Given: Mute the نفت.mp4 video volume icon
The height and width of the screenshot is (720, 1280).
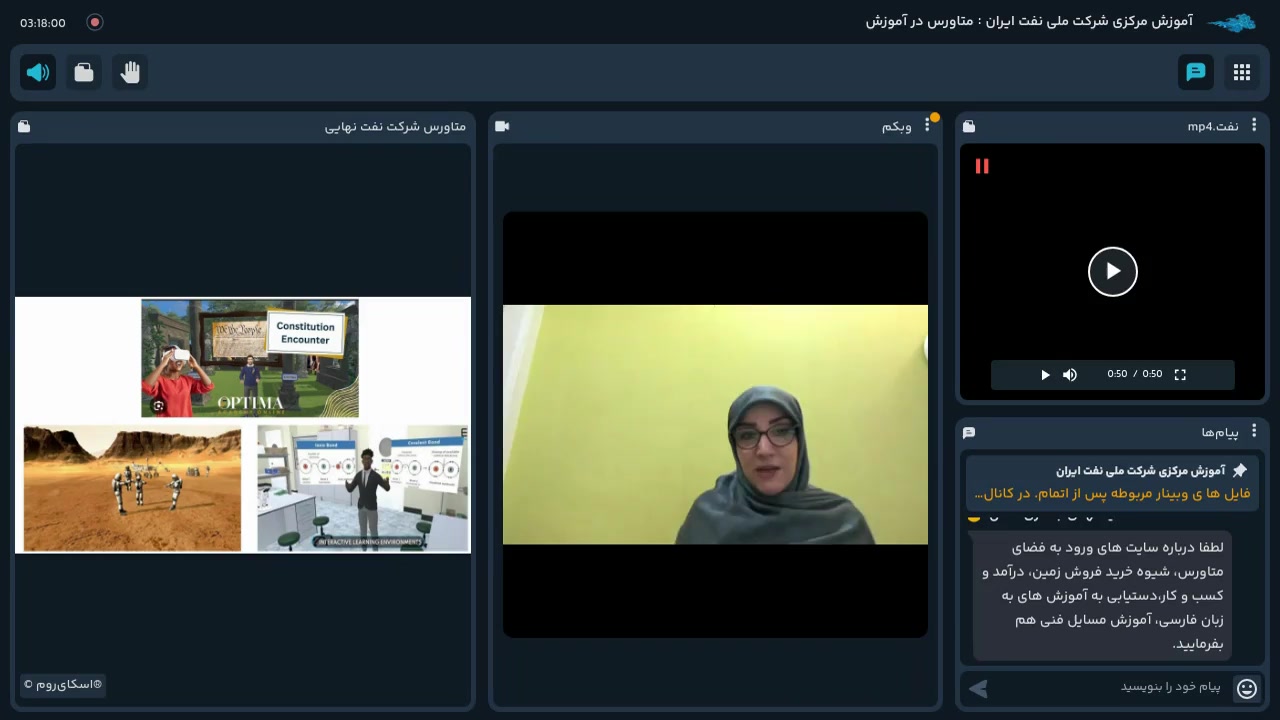Looking at the screenshot, I should point(1070,375).
